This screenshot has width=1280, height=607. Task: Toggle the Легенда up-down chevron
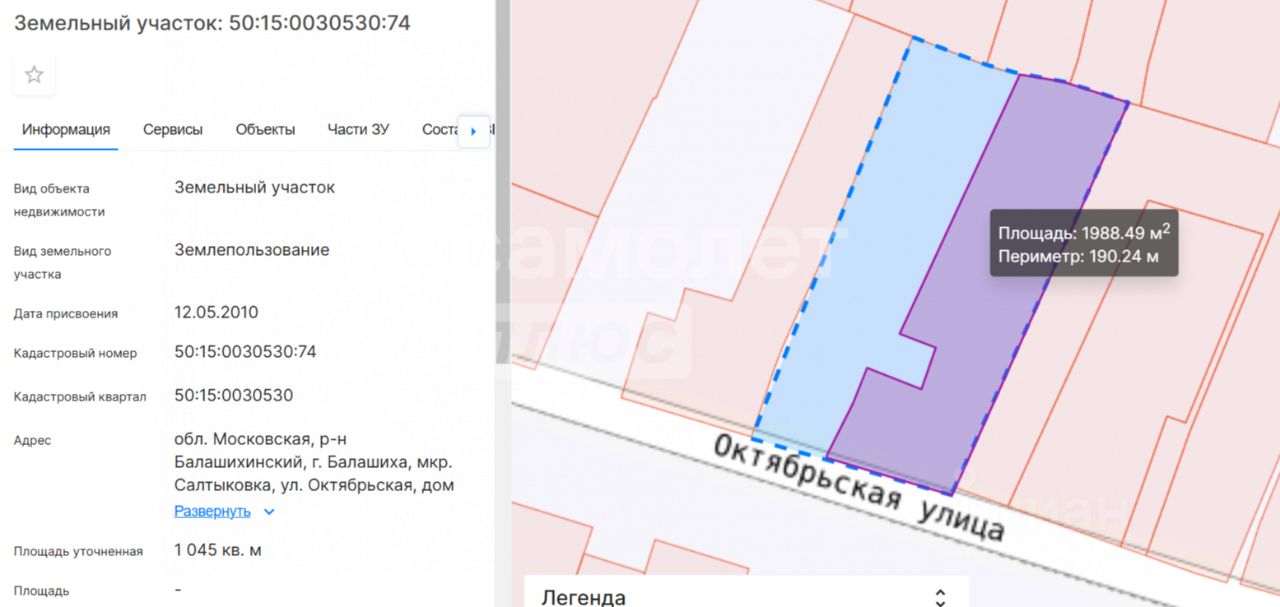pyautogui.click(x=939, y=597)
